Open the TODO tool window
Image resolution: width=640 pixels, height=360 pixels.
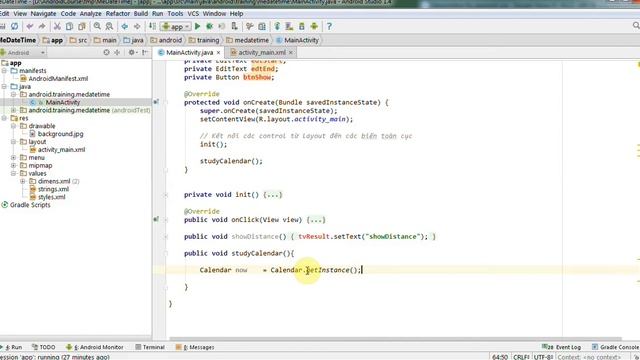tap(44, 347)
